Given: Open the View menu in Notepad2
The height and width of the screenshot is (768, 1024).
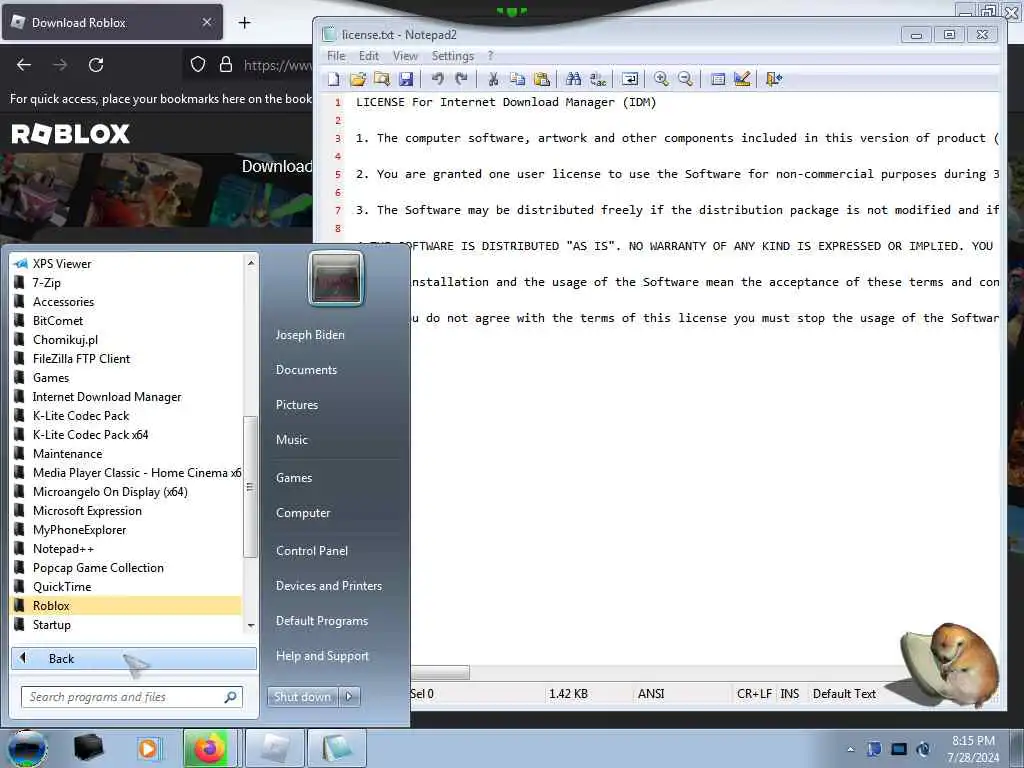Looking at the screenshot, I should 405,56.
